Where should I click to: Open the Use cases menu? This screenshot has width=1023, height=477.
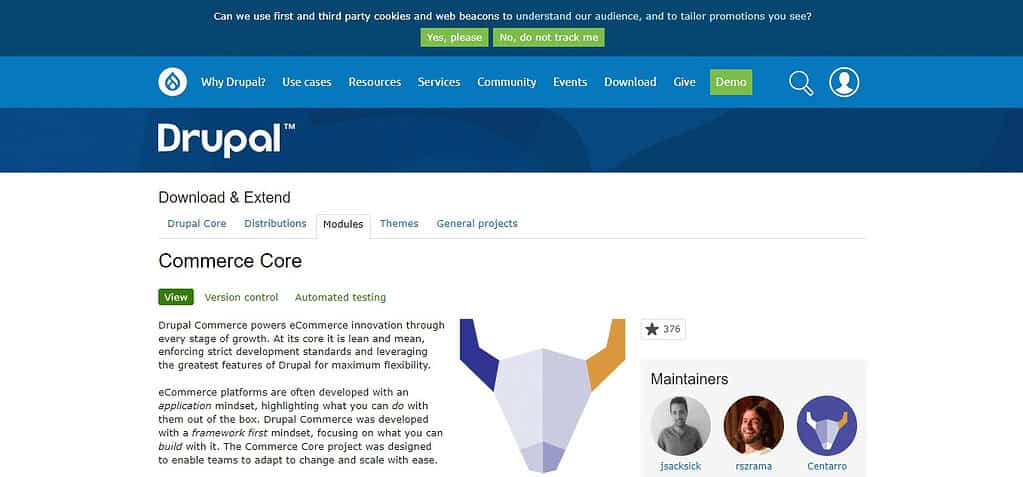point(307,82)
